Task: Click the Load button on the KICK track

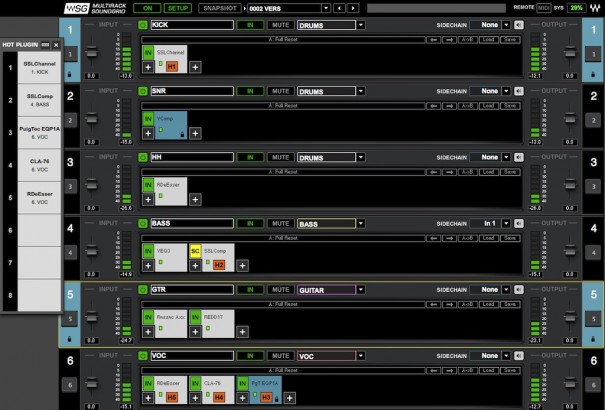Action: (x=487, y=39)
